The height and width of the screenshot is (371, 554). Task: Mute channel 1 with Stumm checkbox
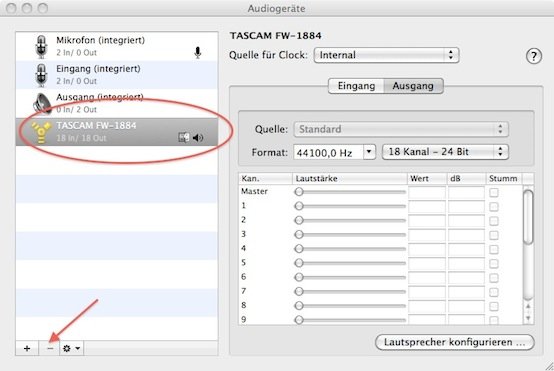494,207
